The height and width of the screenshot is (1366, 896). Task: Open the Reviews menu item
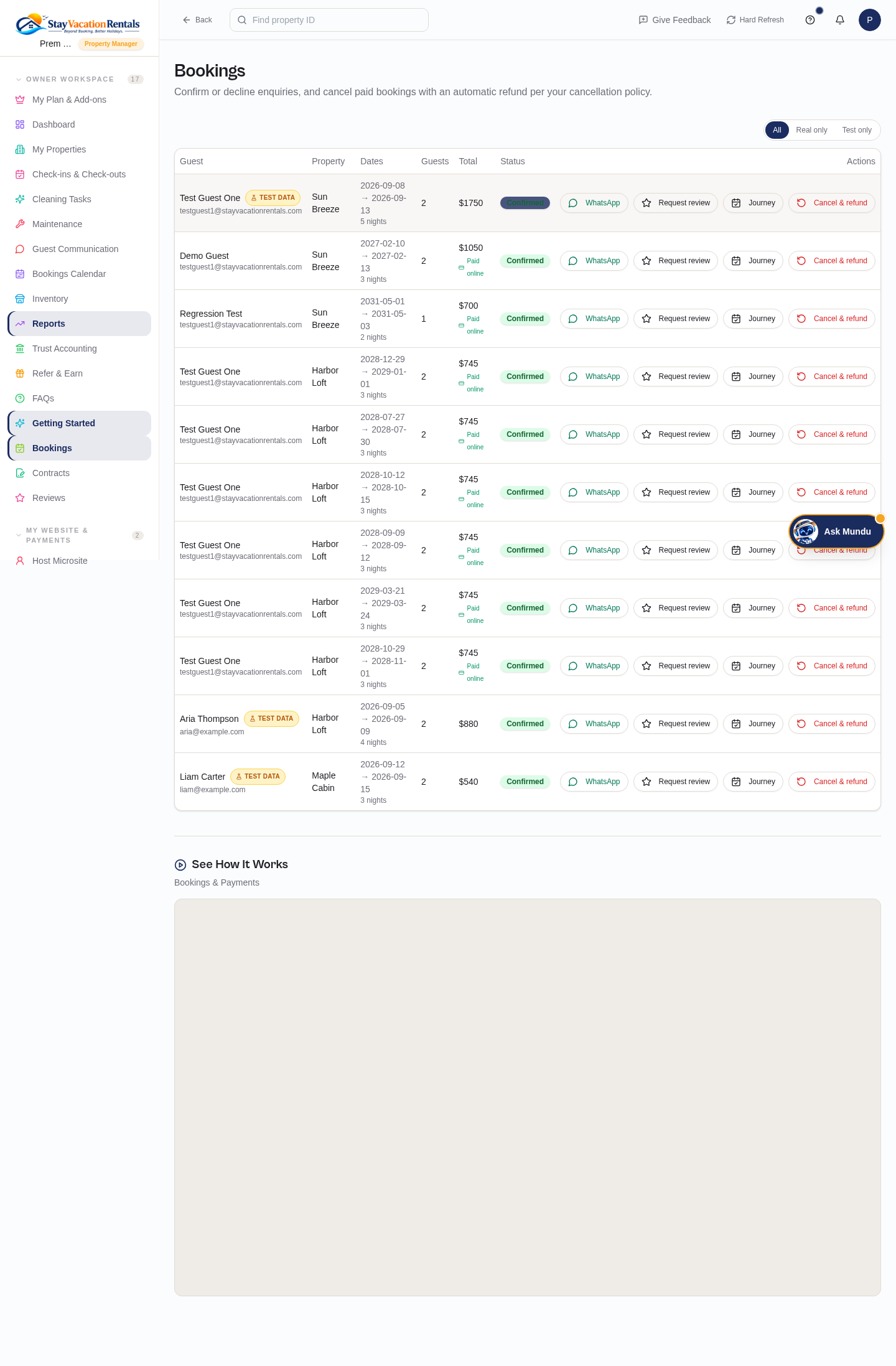pos(80,498)
